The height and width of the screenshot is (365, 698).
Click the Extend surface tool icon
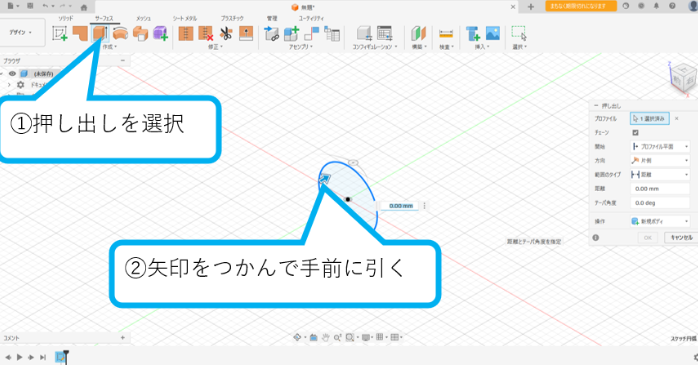[x=246, y=33]
